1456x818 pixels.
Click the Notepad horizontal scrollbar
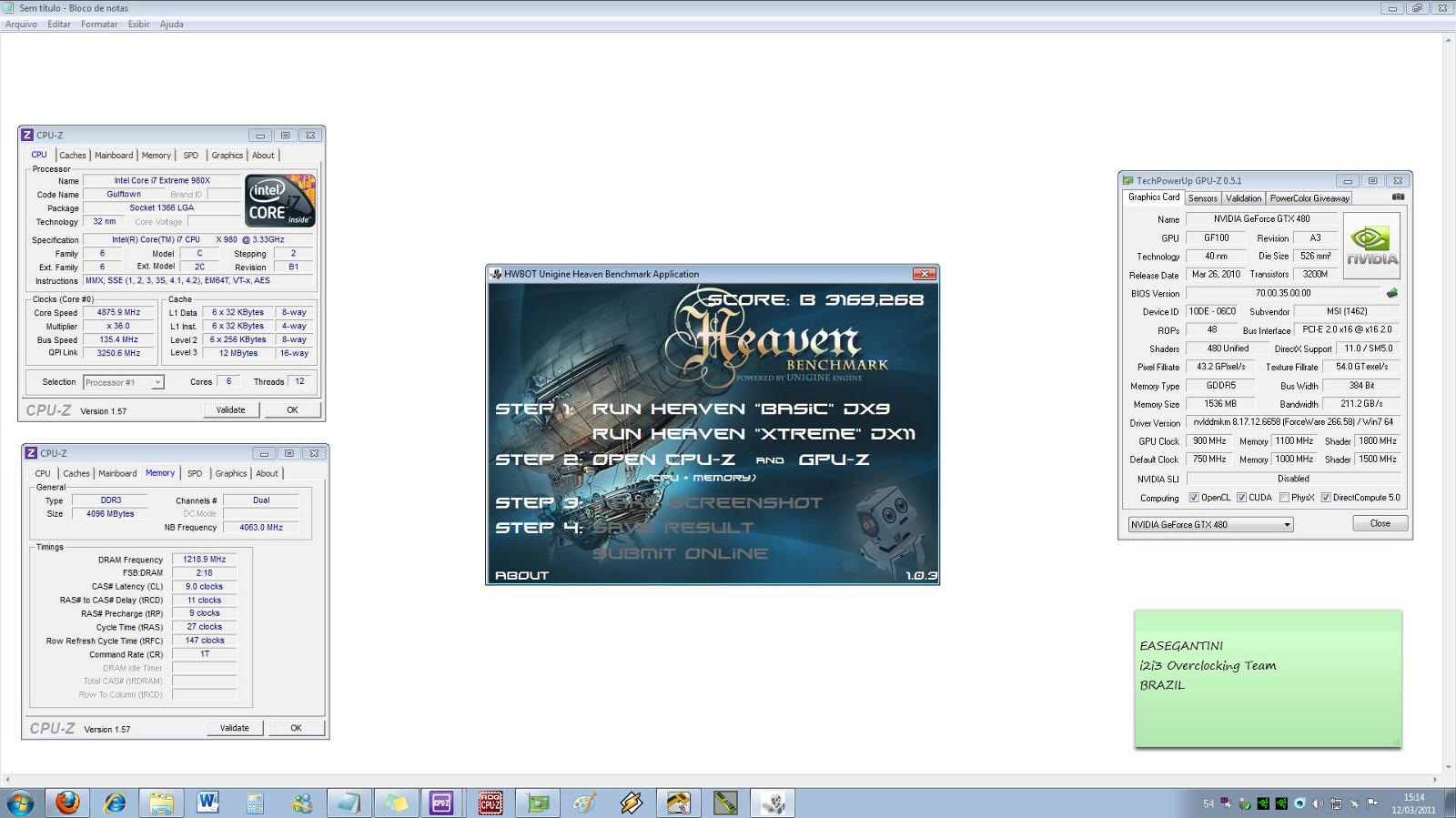tap(721, 780)
